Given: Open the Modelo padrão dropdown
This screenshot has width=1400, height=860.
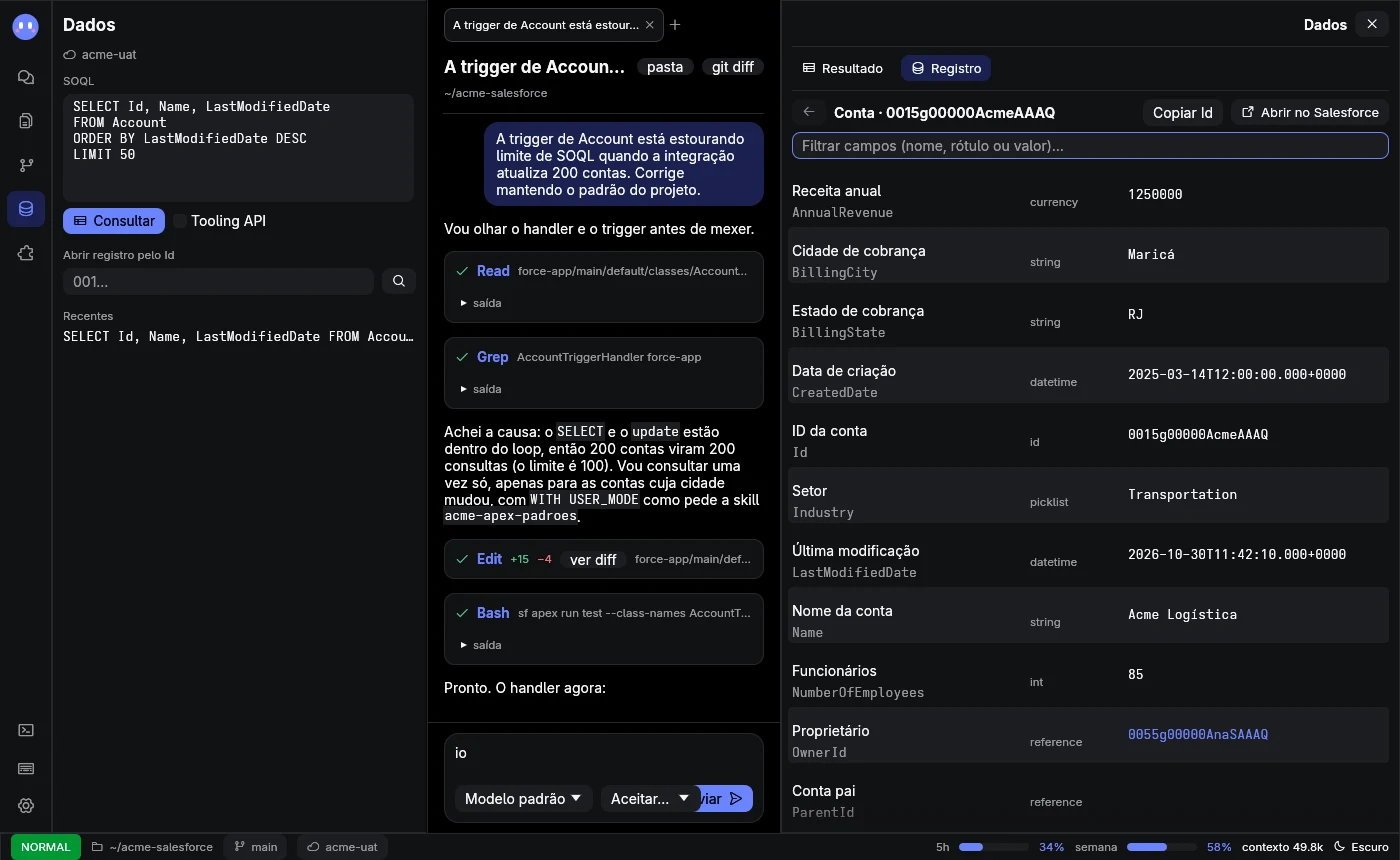Looking at the screenshot, I should point(523,798).
